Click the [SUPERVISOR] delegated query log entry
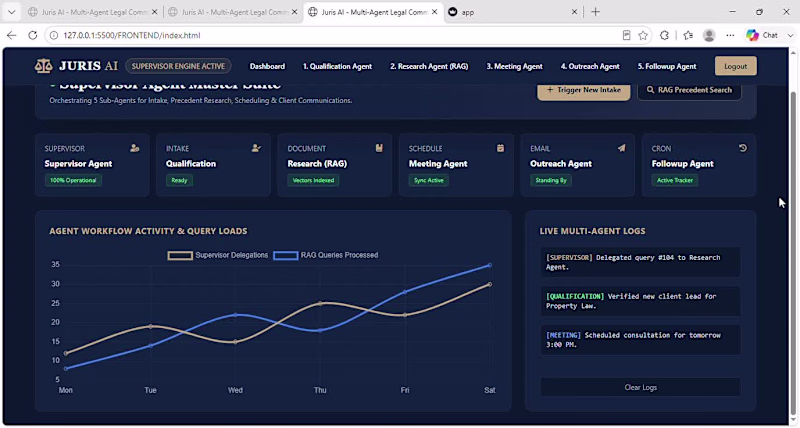This screenshot has height=428, width=800. tap(641, 262)
